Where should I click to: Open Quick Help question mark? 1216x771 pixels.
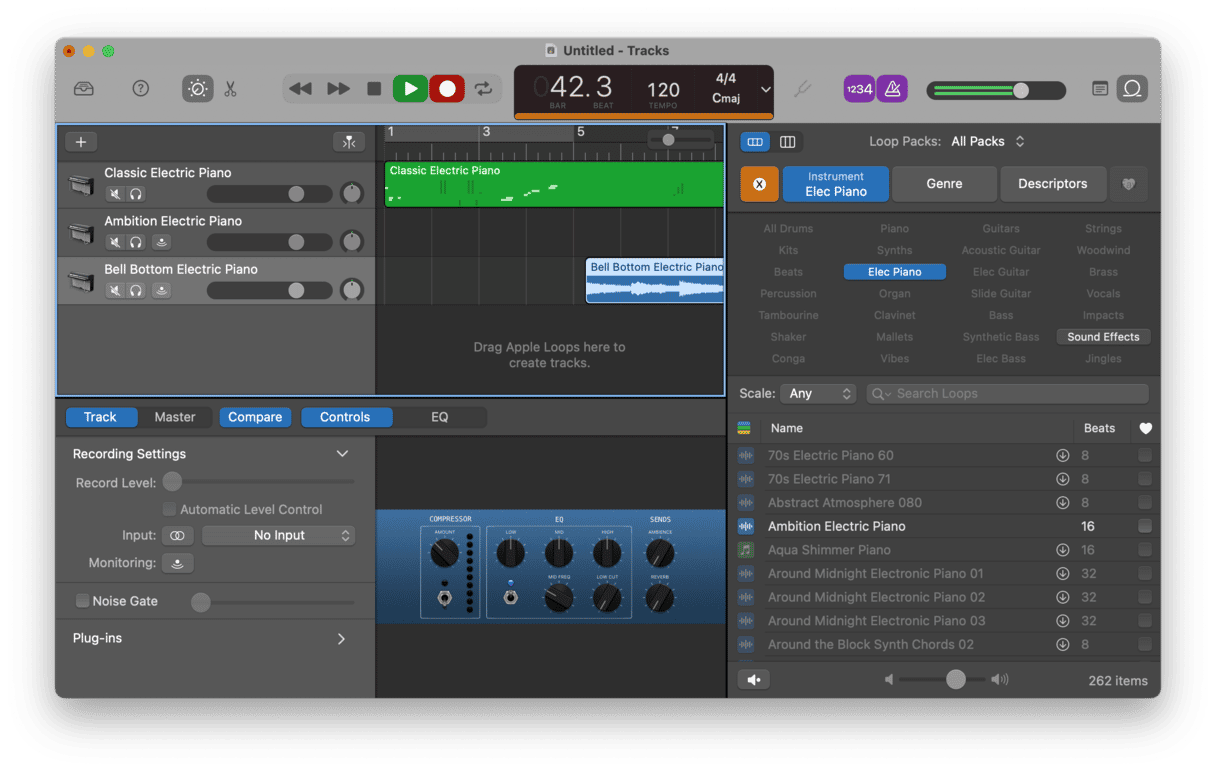141,89
